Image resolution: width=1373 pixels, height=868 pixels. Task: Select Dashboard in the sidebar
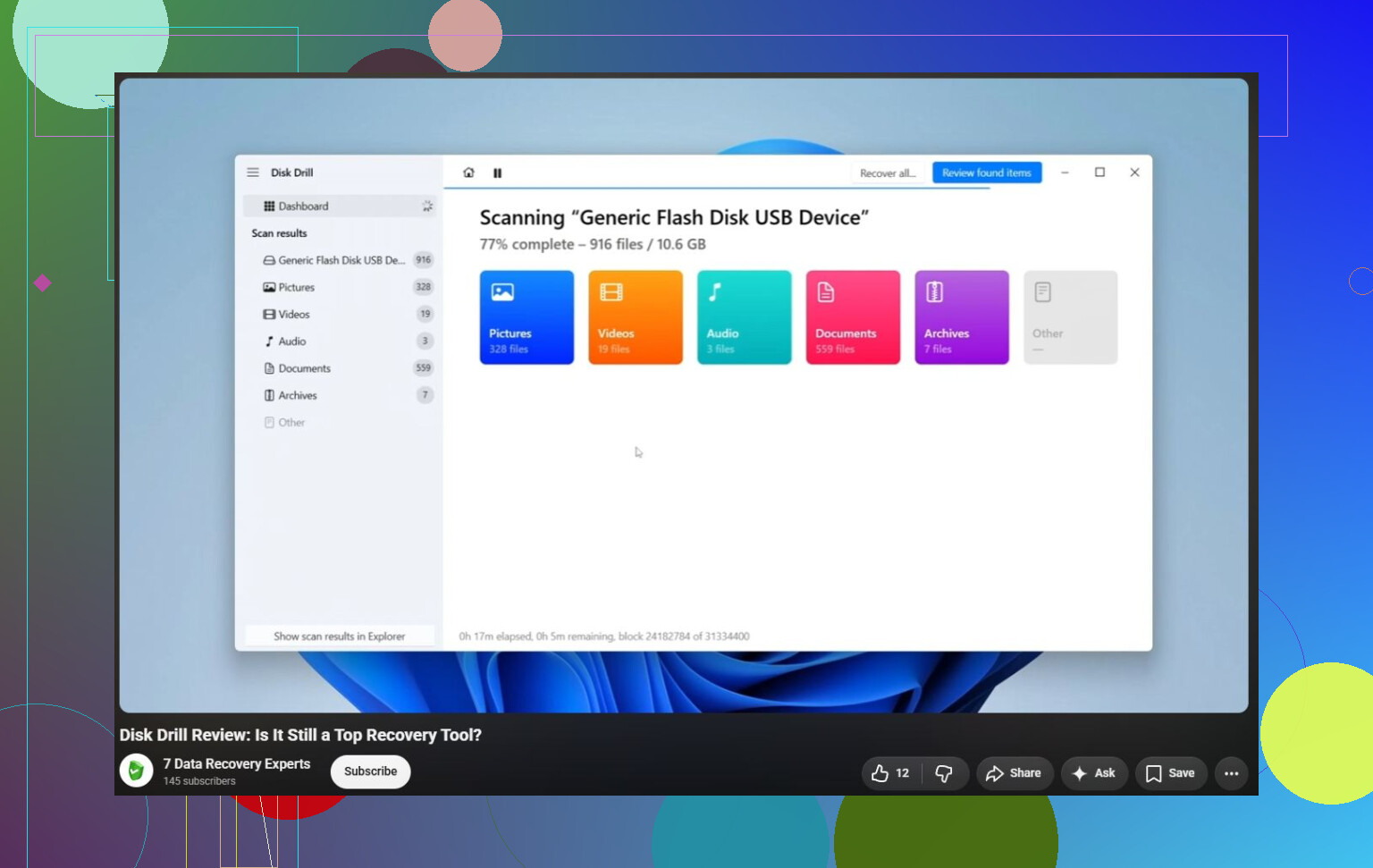(340, 206)
